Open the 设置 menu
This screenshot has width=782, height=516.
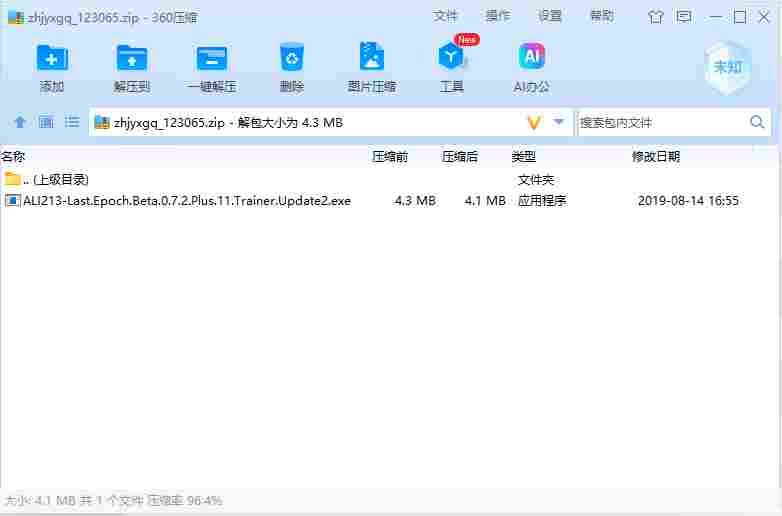(550, 16)
